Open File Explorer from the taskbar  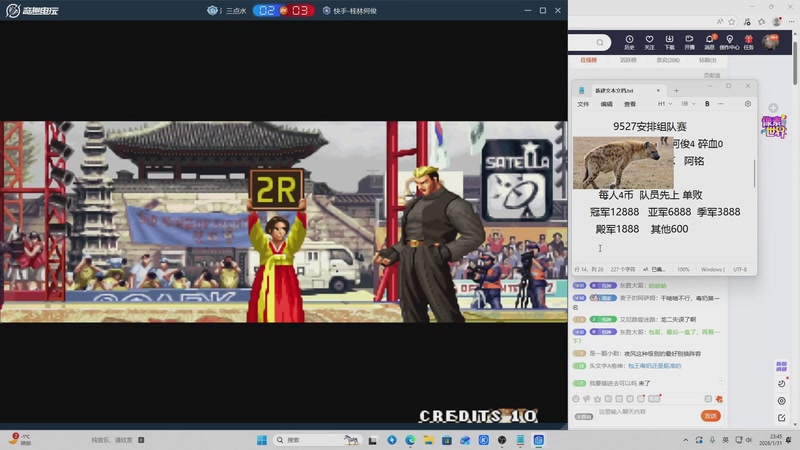(x=429, y=440)
